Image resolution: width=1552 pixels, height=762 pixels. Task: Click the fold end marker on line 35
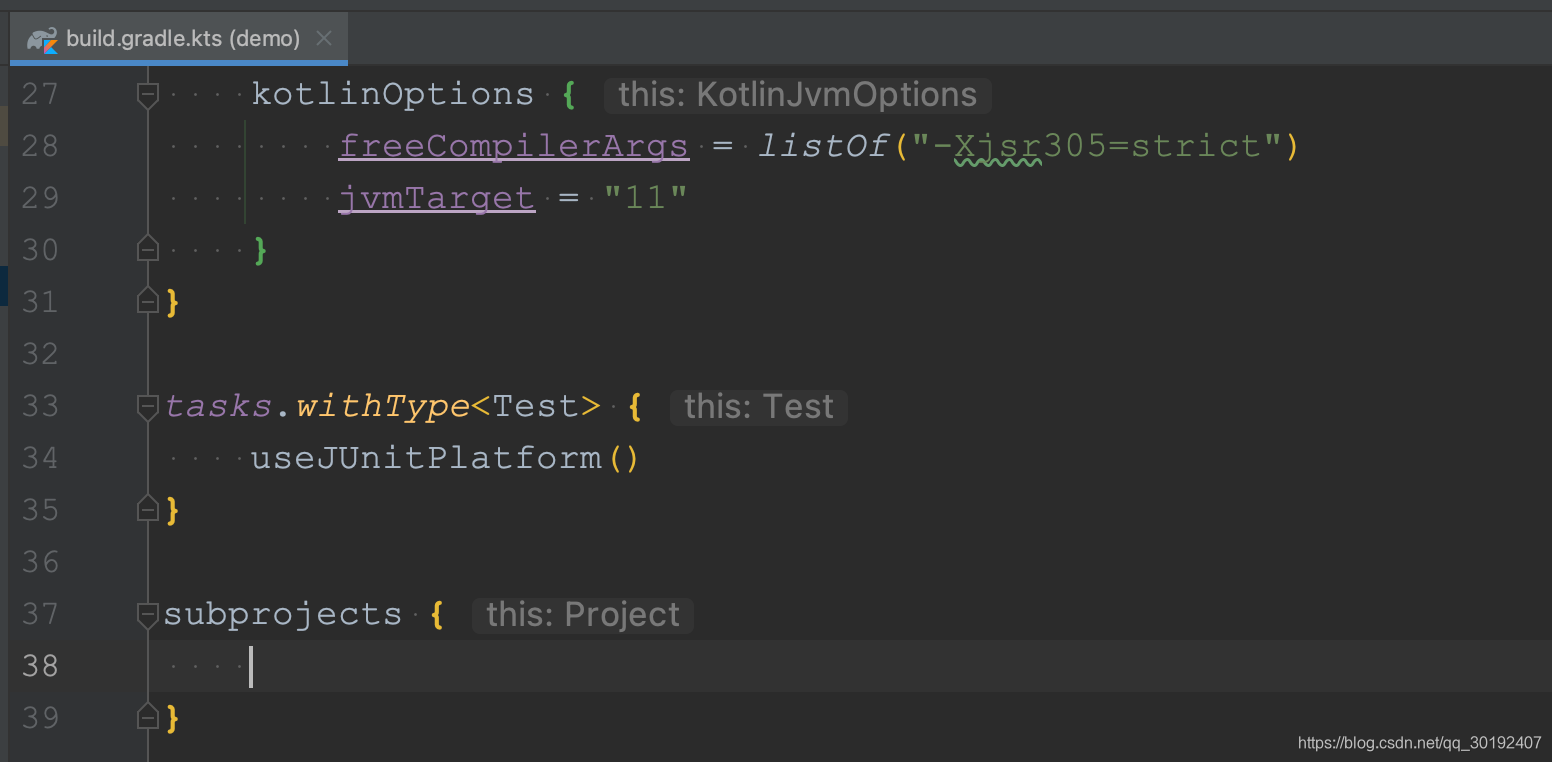tap(148, 508)
